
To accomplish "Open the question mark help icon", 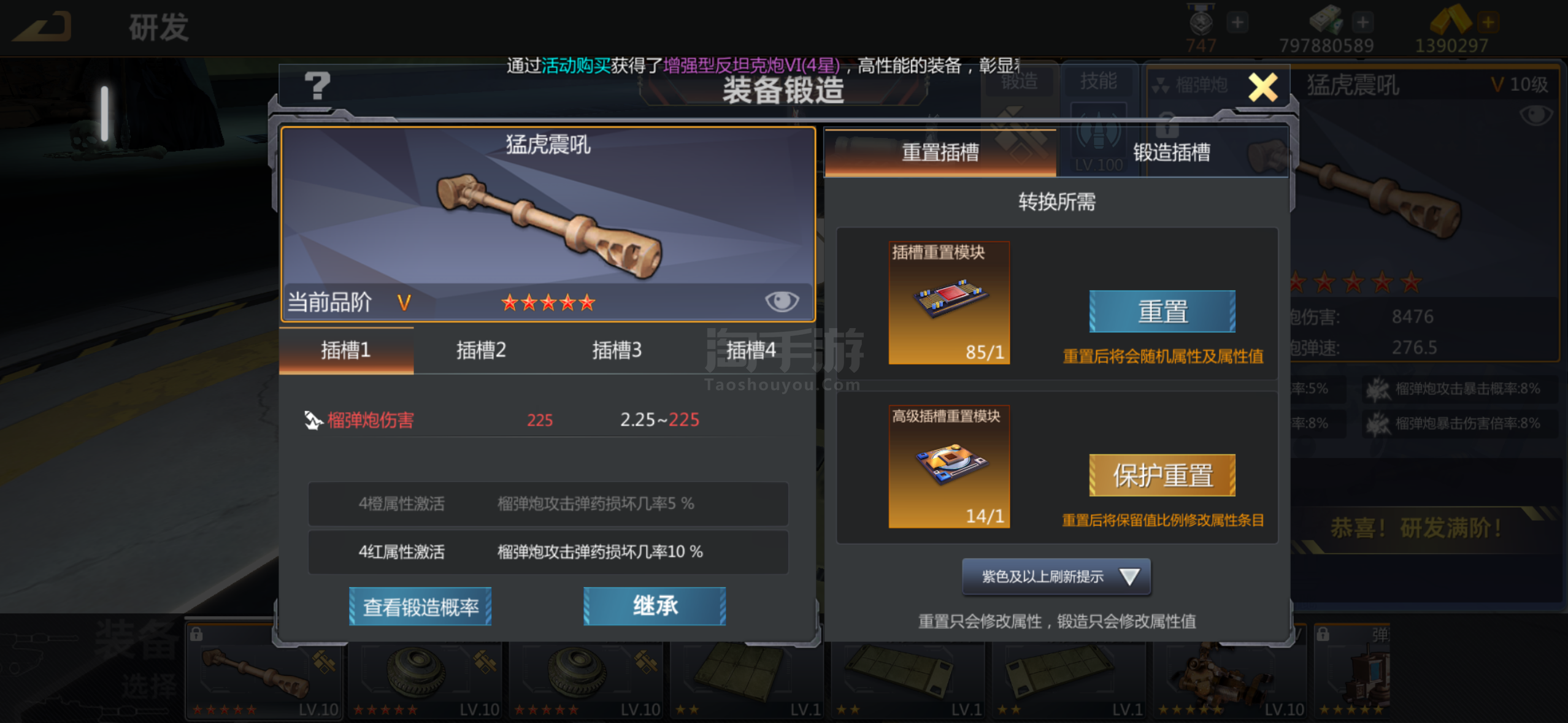I will (317, 86).
